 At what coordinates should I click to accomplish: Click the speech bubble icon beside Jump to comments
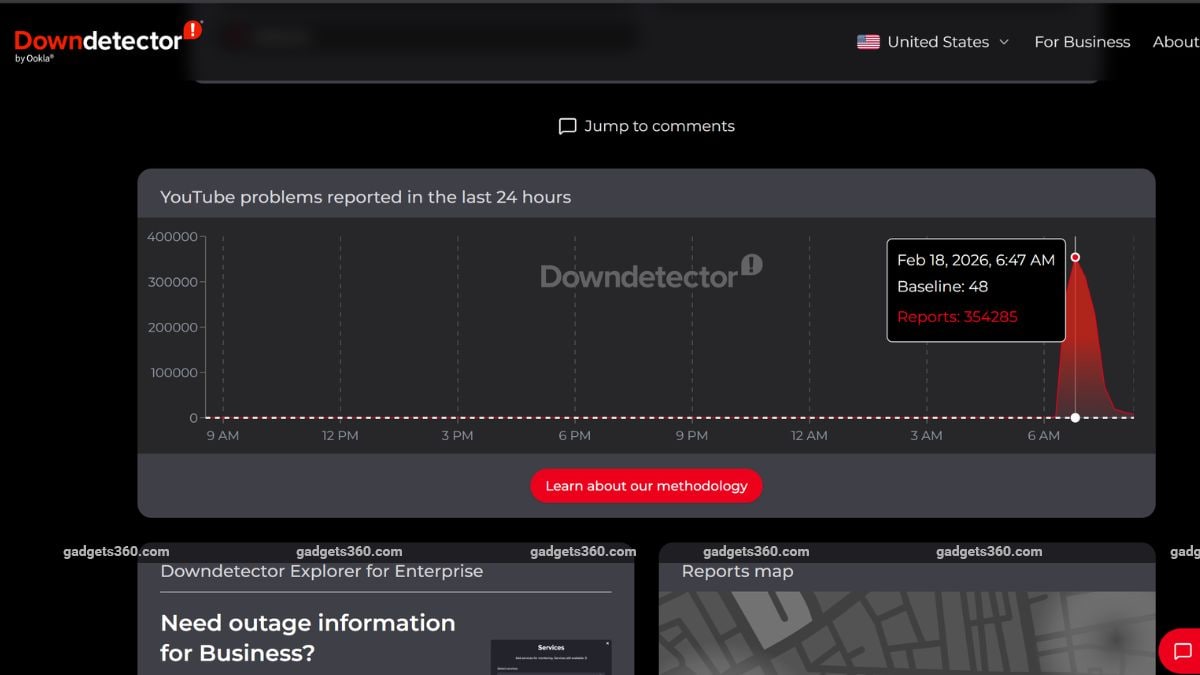pyautogui.click(x=566, y=125)
